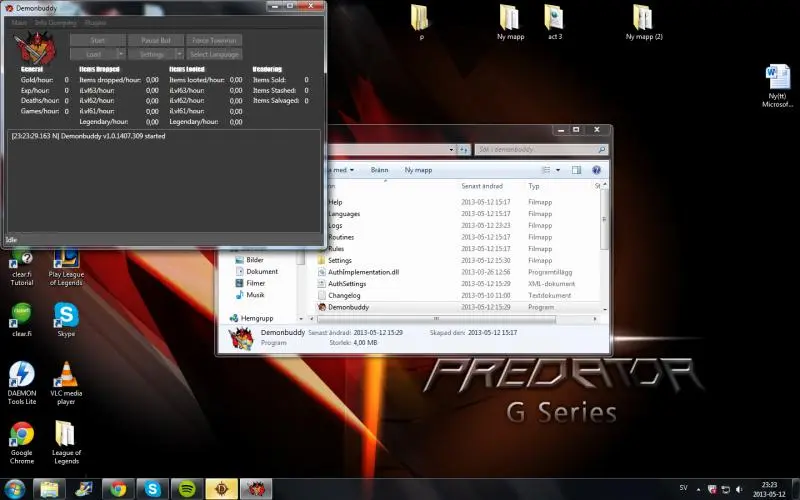Expand the Load button dropdown arrow

point(121,54)
